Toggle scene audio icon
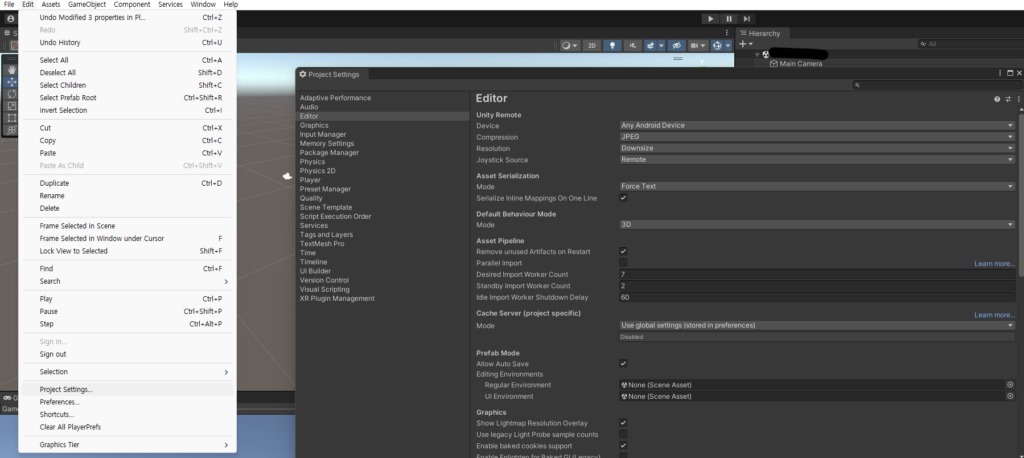Viewport: 1024px width, 458px height. point(632,46)
